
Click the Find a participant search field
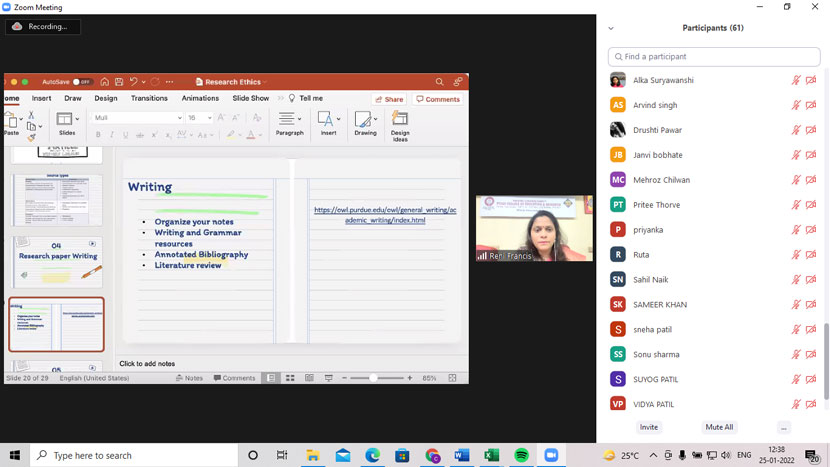[714, 57]
